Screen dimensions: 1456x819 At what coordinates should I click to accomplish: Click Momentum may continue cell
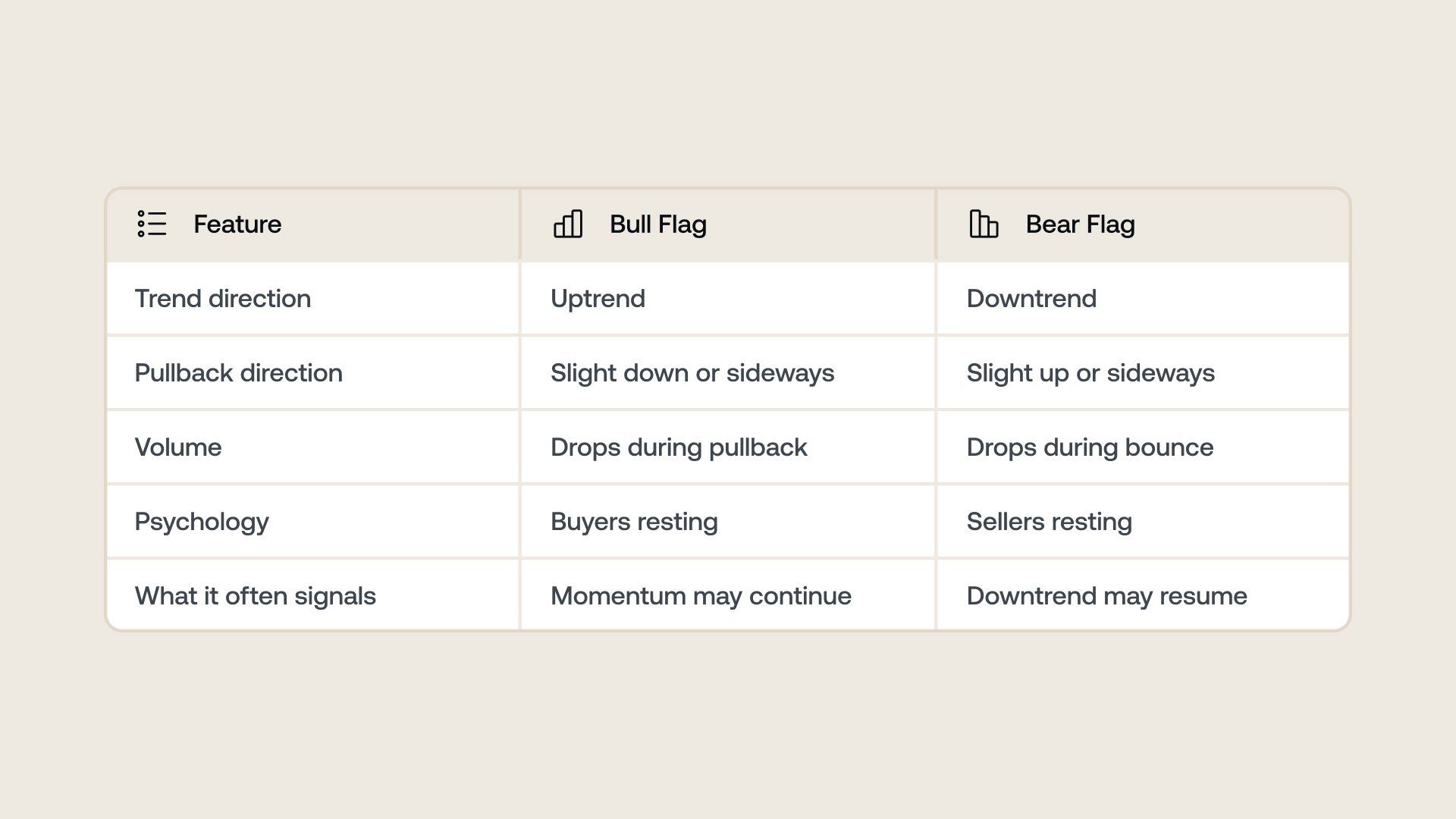pos(701,595)
